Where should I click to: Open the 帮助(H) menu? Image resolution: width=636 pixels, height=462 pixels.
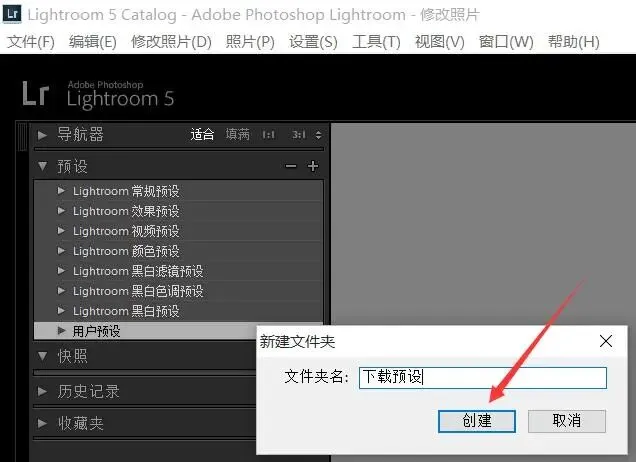tap(574, 41)
